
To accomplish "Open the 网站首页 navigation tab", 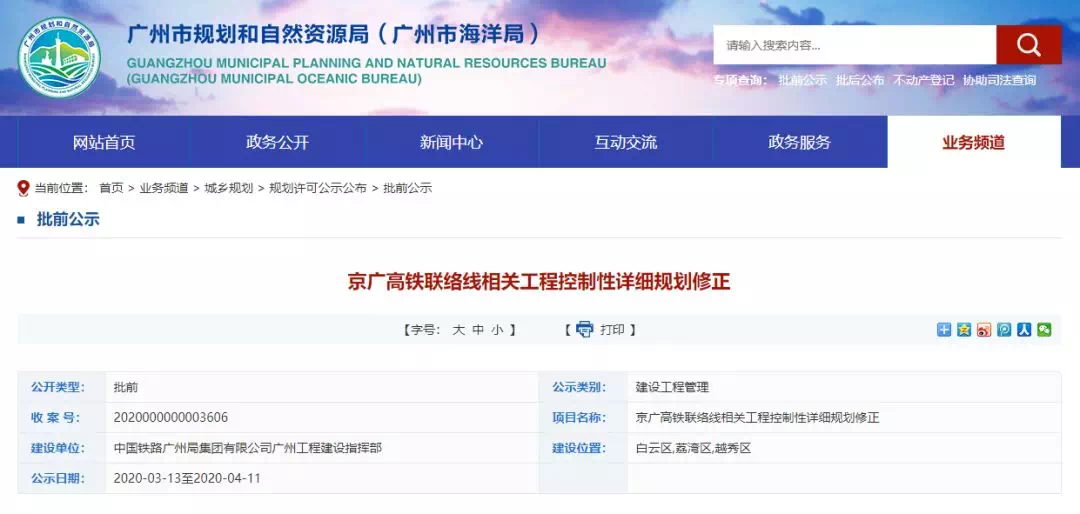I will [x=104, y=142].
